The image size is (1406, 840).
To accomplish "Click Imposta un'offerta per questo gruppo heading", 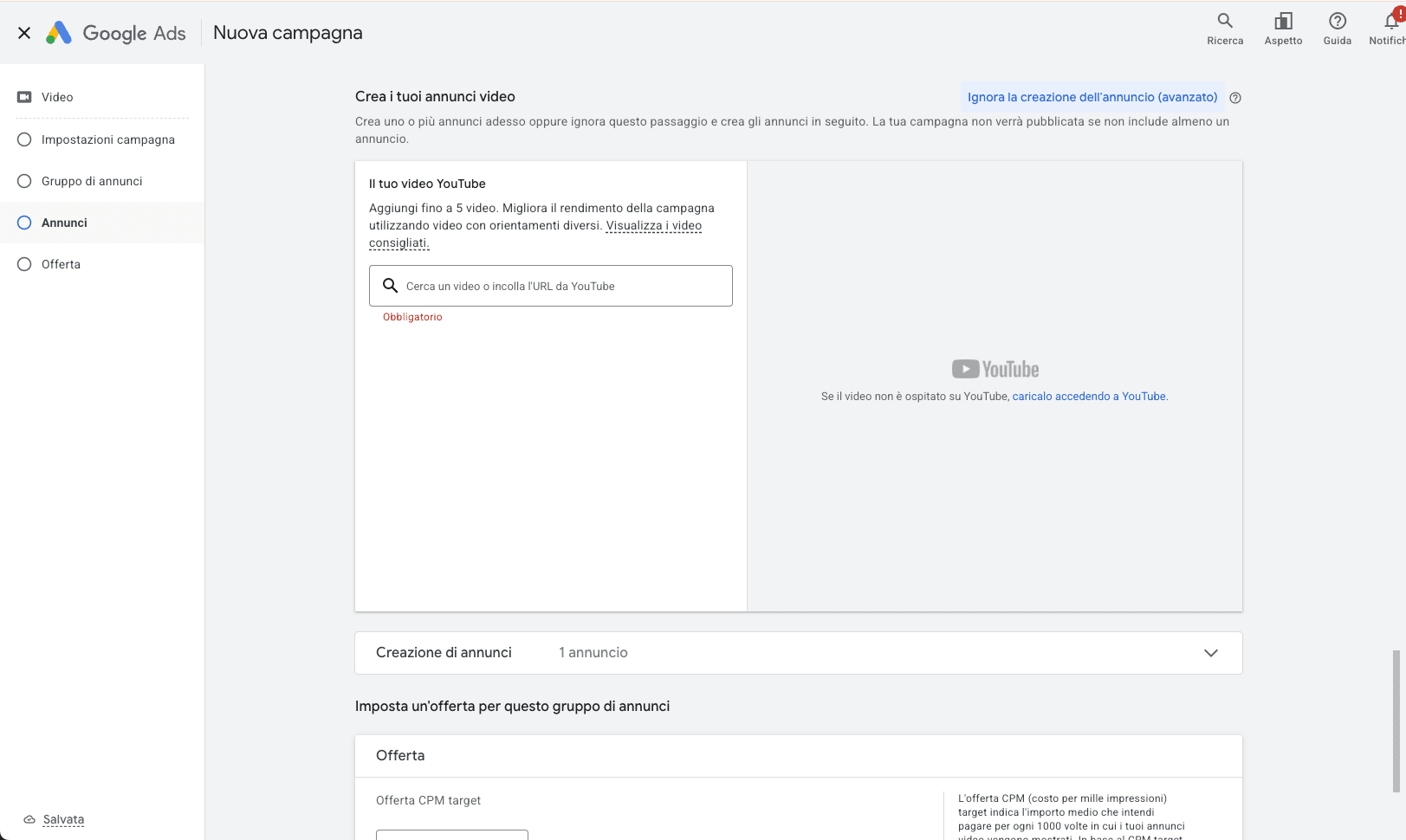I will click(512, 707).
